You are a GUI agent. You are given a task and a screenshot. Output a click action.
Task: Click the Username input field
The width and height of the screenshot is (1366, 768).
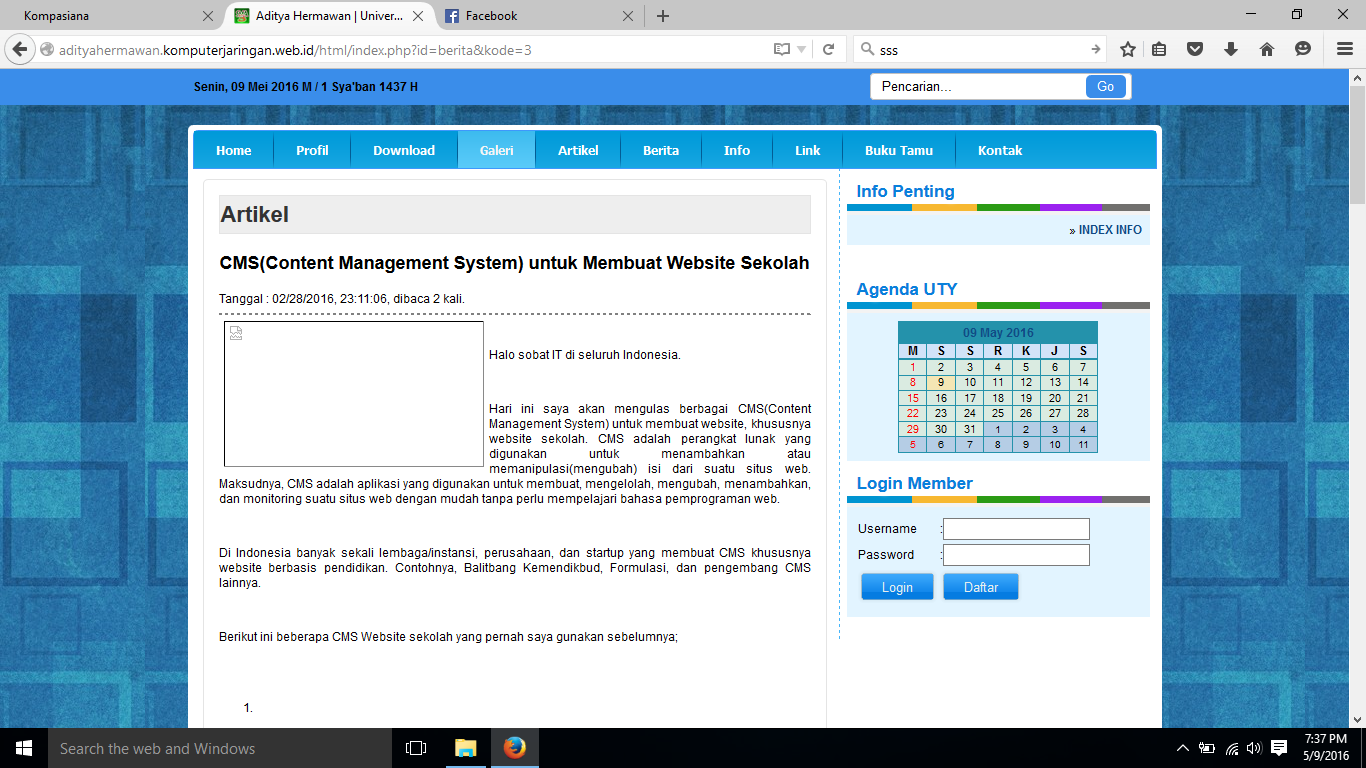click(x=1016, y=529)
